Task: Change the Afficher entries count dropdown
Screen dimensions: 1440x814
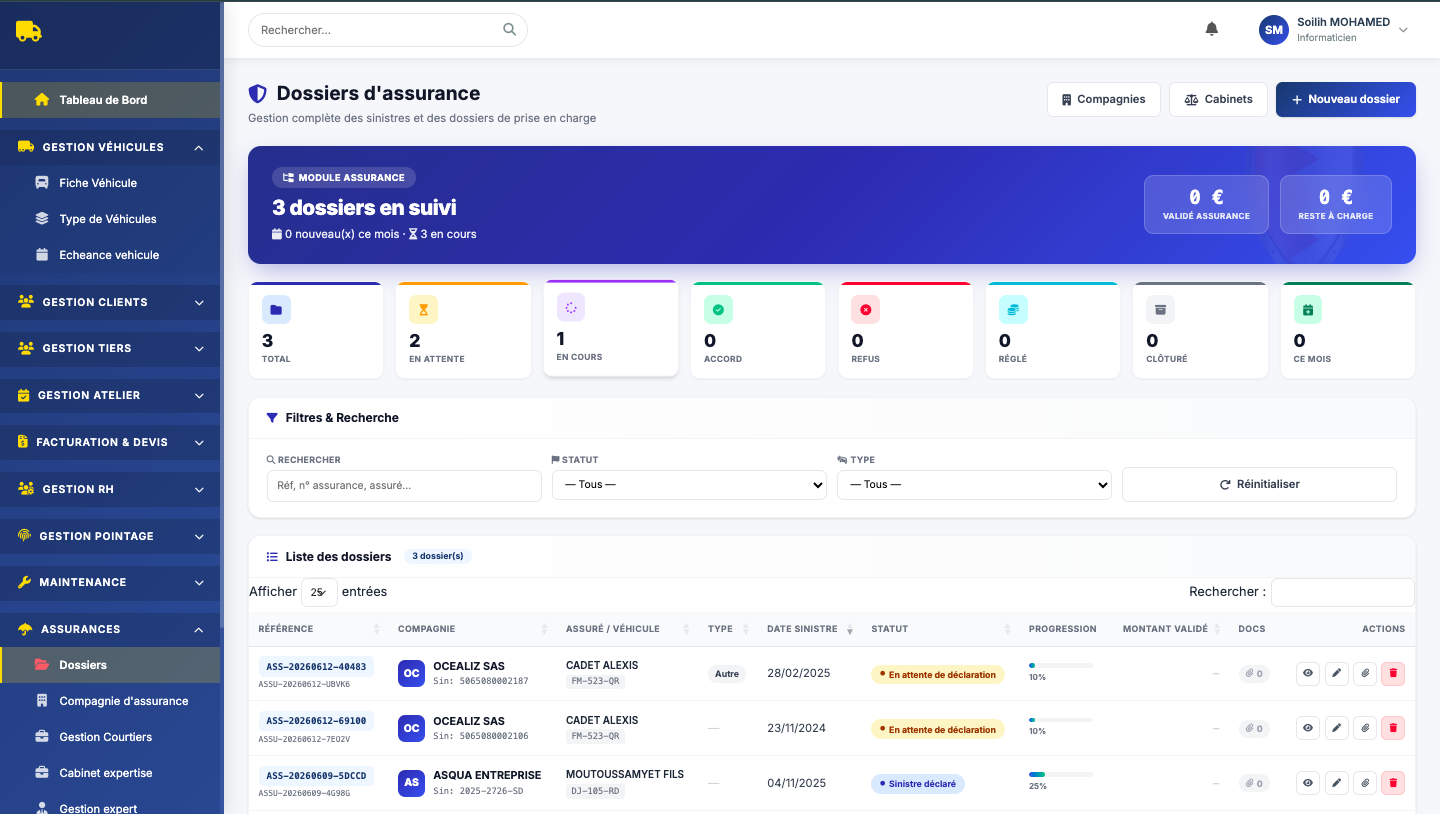Action: point(319,592)
